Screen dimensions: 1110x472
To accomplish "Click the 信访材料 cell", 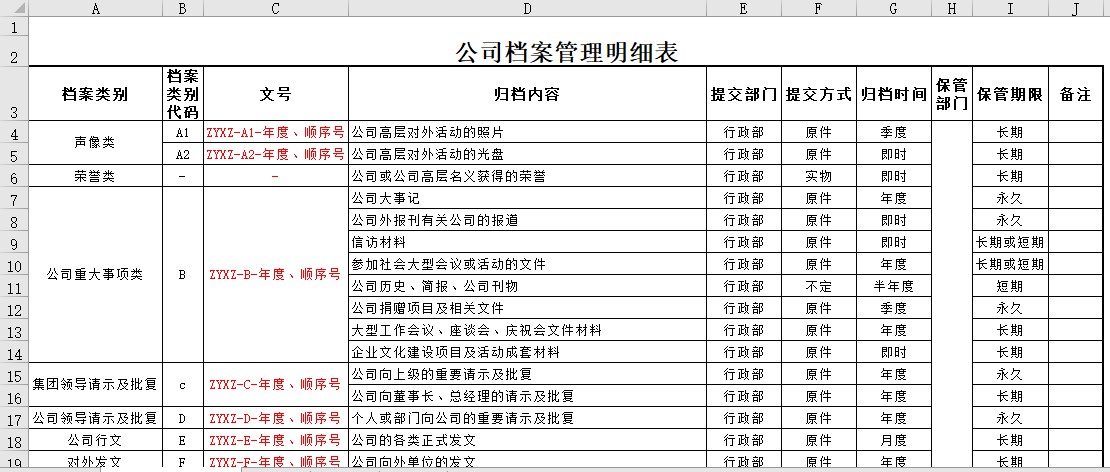I will pyautogui.click(x=527, y=243).
